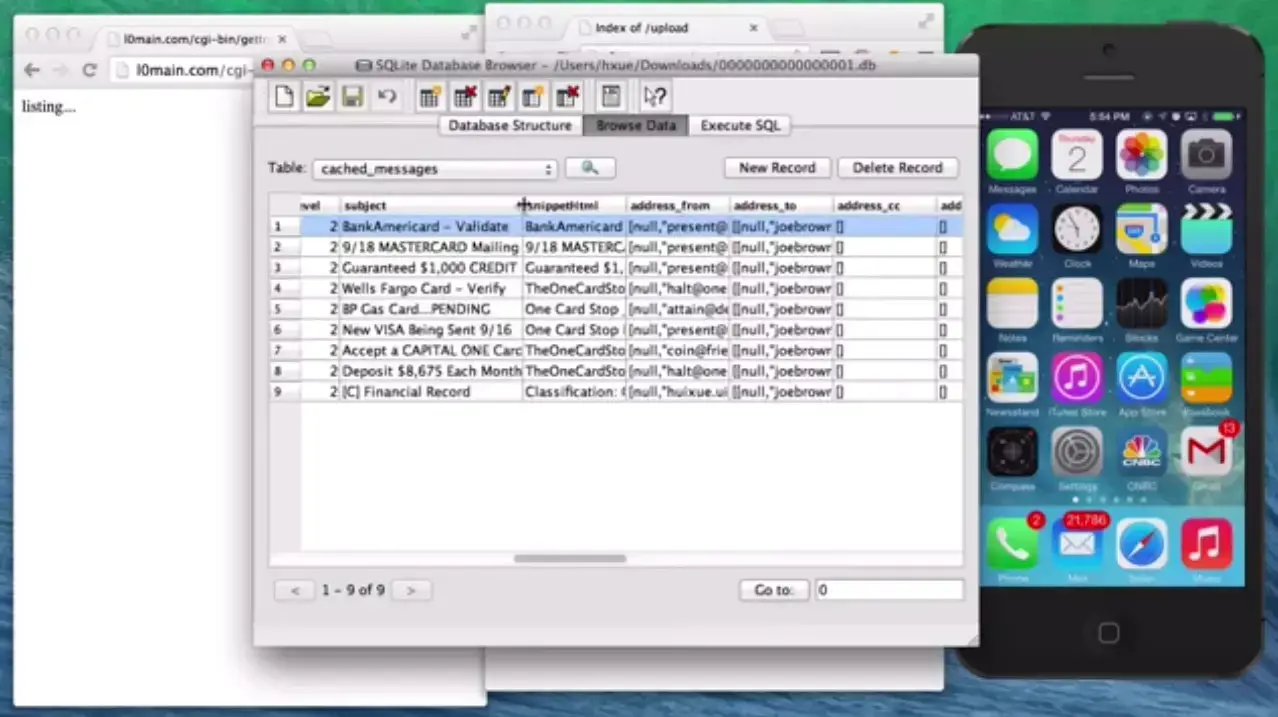Tap the App Store app on the iPhone
Viewport: 1278px width, 717px height.
1141,378
